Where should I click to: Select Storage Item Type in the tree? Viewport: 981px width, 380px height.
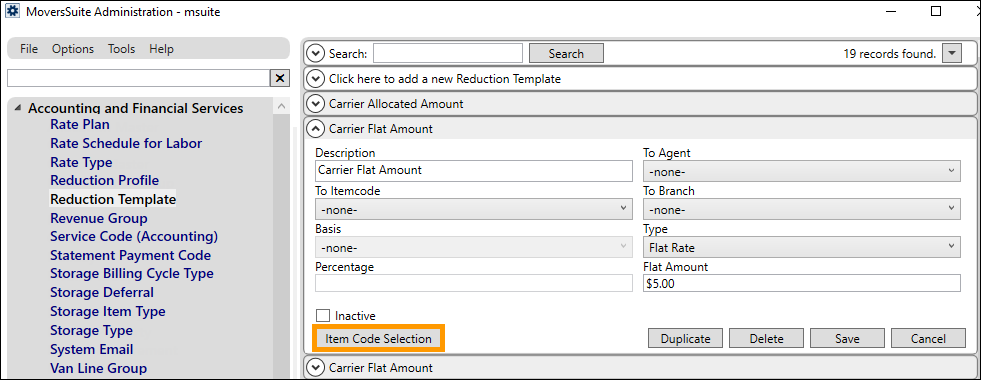tap(108, 311)
